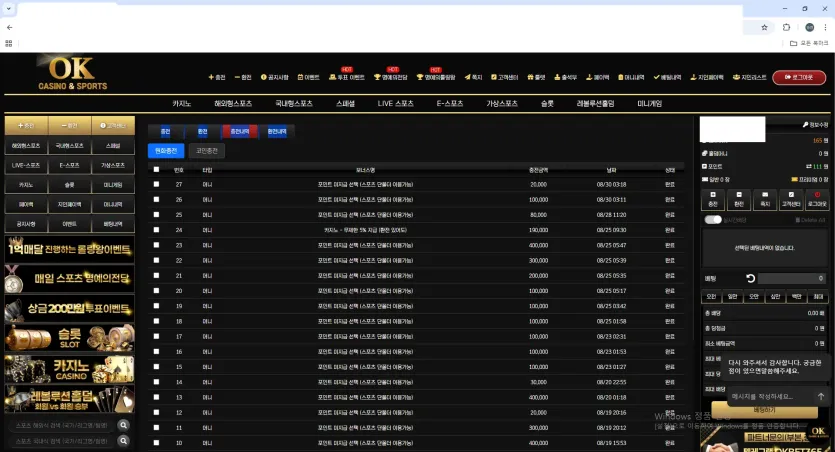Open 가상스포츠 in main category bar
This screenshot has width=835, height=452.
pos(502,103)
